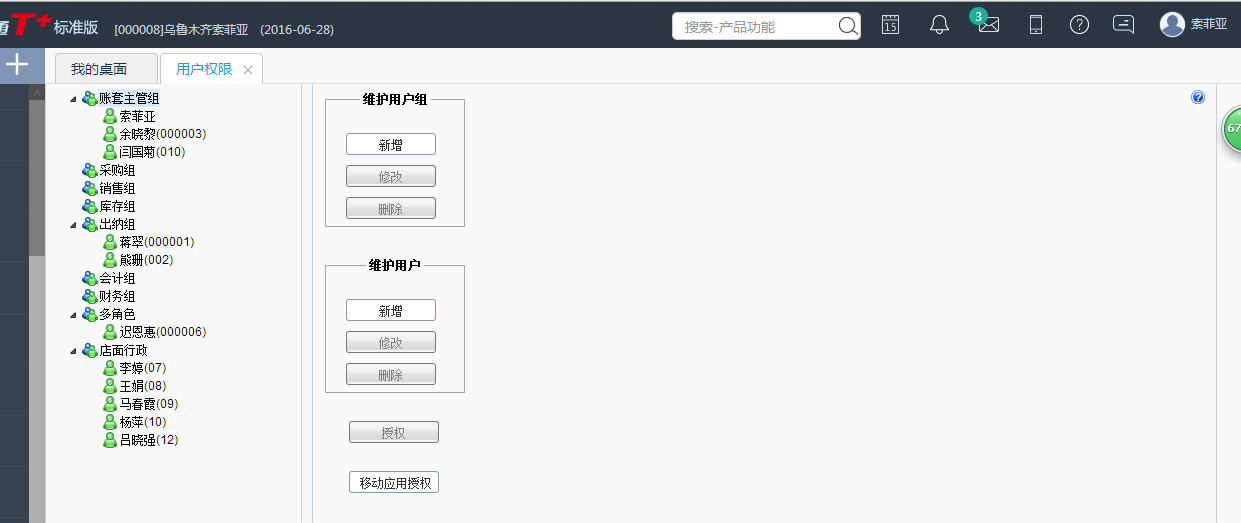
Task: Open the help question mark in the header
Action: coord(1079,25)
